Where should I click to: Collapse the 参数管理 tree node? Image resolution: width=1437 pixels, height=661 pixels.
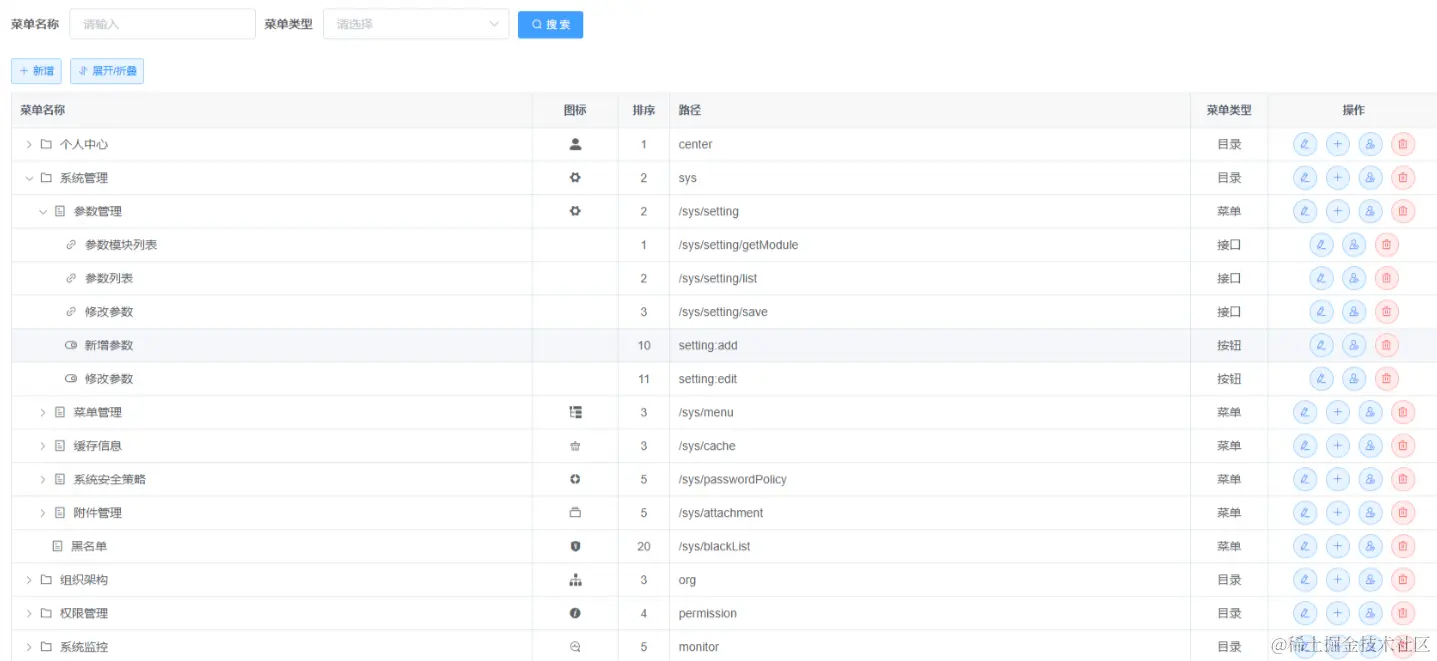pyautogui.click(x=43, y=211)
